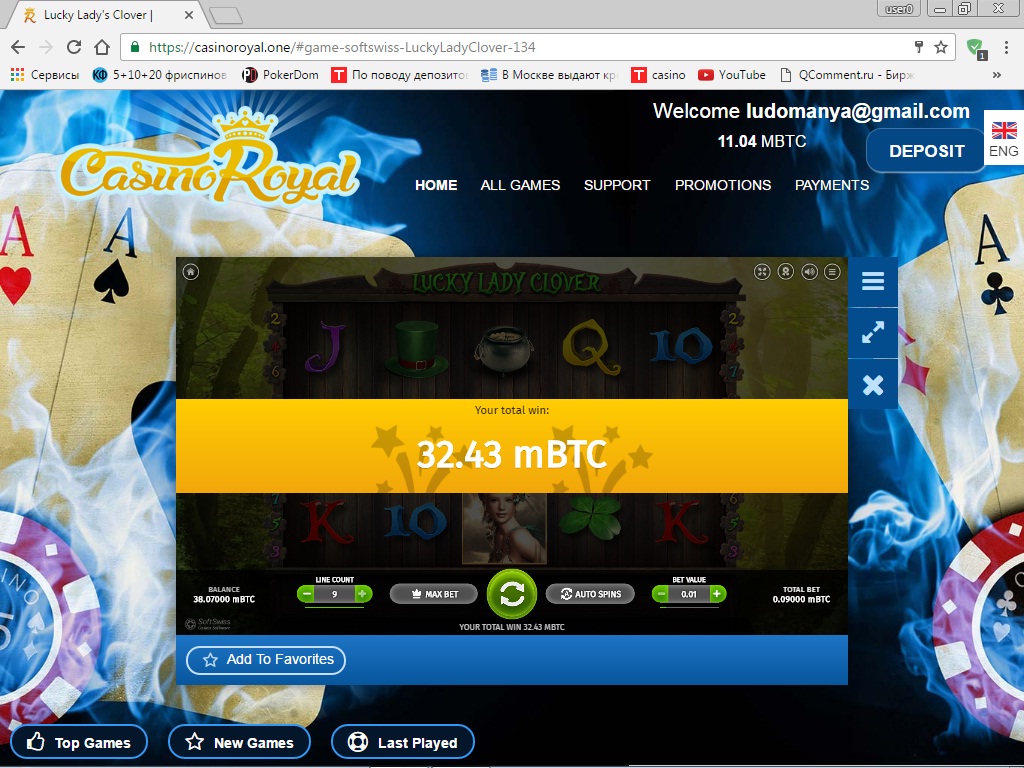Screen dimensions: 1024x768
Task: Click the account balance 11.04 MBTC
Action: (761, 142)
